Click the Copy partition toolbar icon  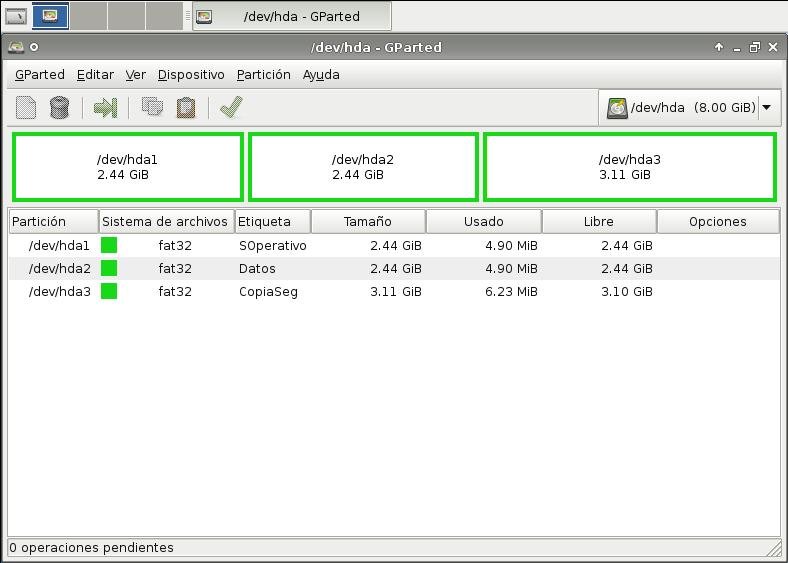(x=152, y=107)
